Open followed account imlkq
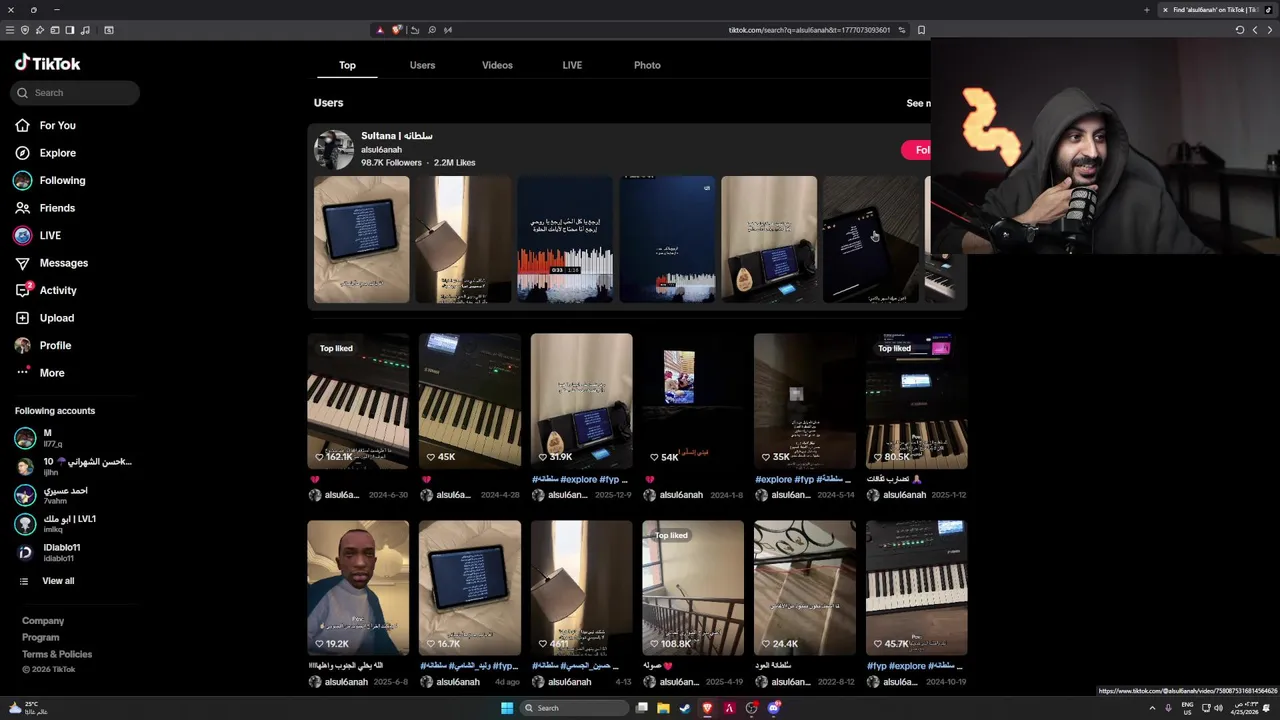1280x720 pixels. click(55, 524)
